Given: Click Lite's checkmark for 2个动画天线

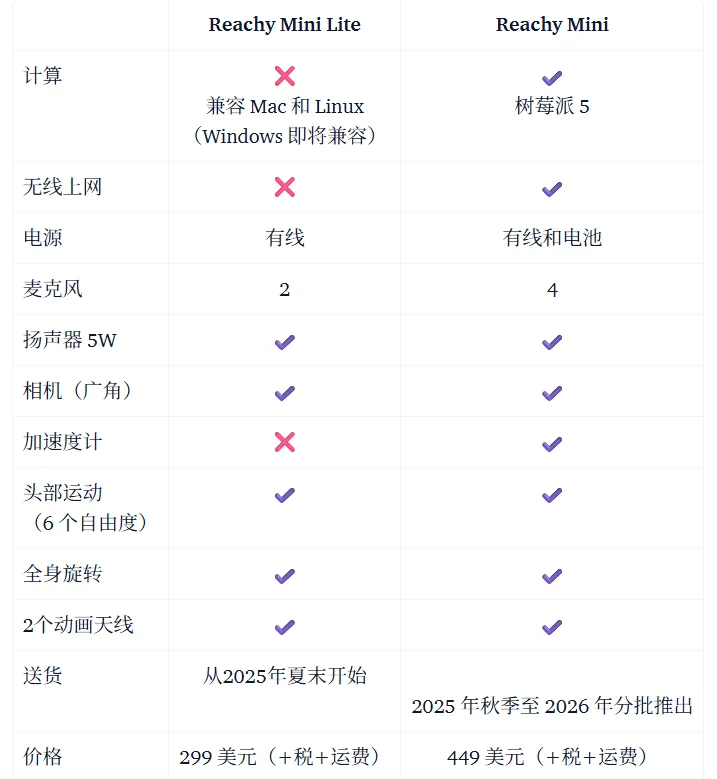Looking at the screenshot, I should (x=285, y=627).
